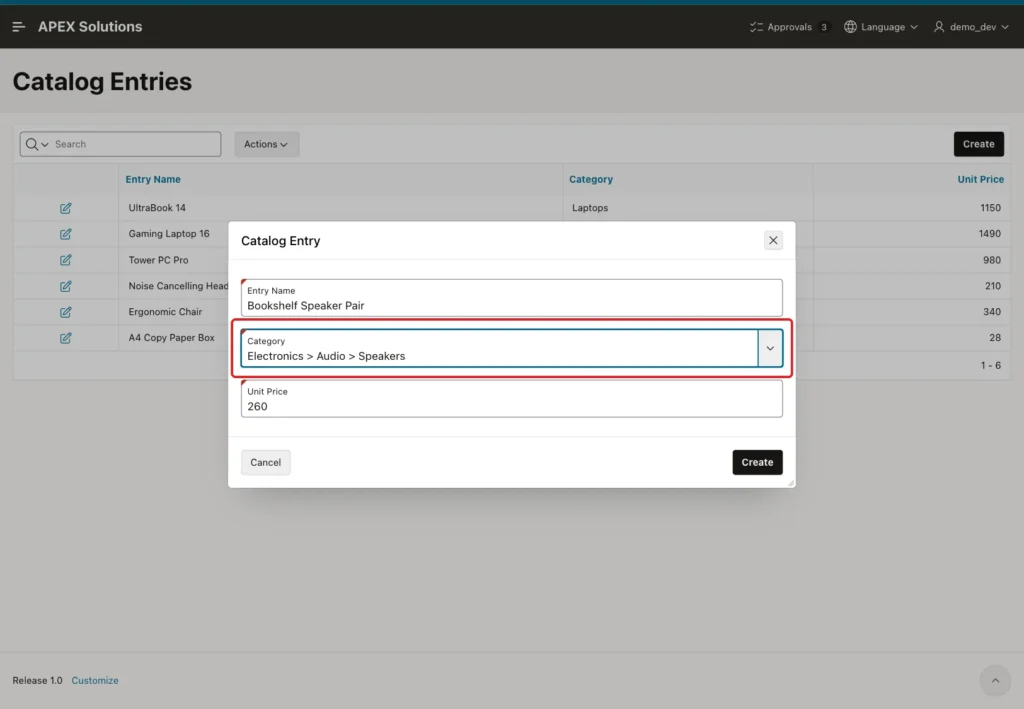Click the 980 unit price cell

991,260
